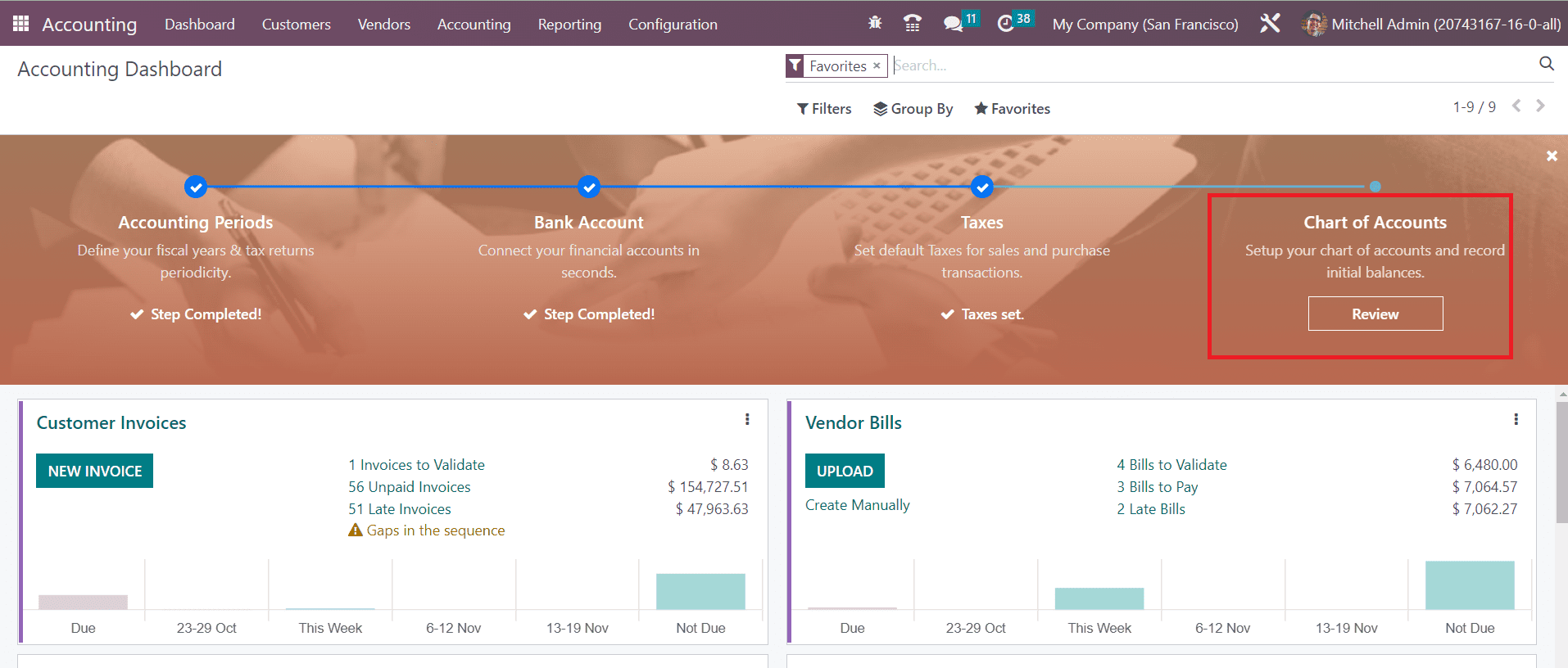Open the company switcher My Company (San Francisco)

(x=1145, y=25)
